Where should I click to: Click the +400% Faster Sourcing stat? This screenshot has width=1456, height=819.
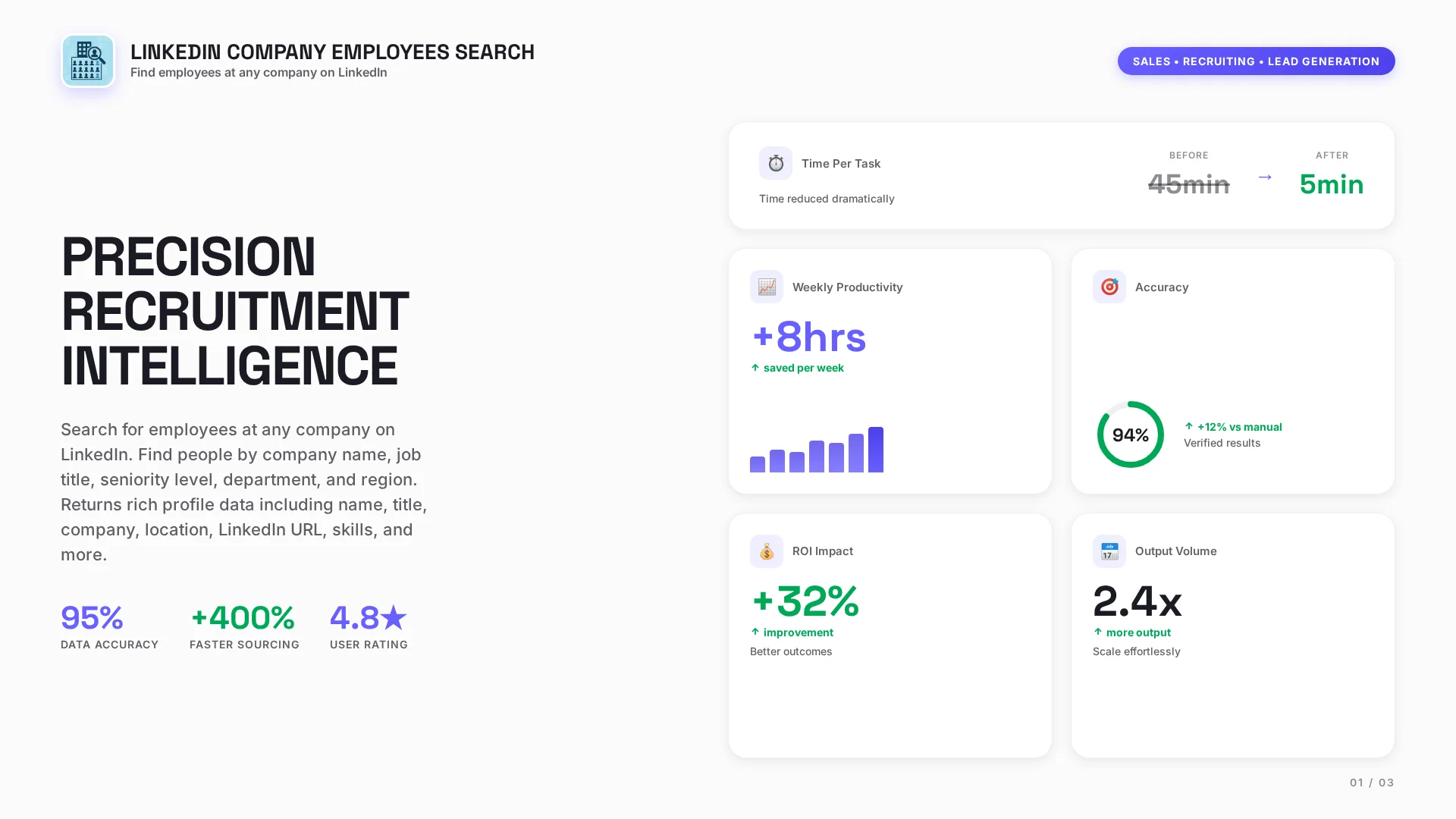243,618
